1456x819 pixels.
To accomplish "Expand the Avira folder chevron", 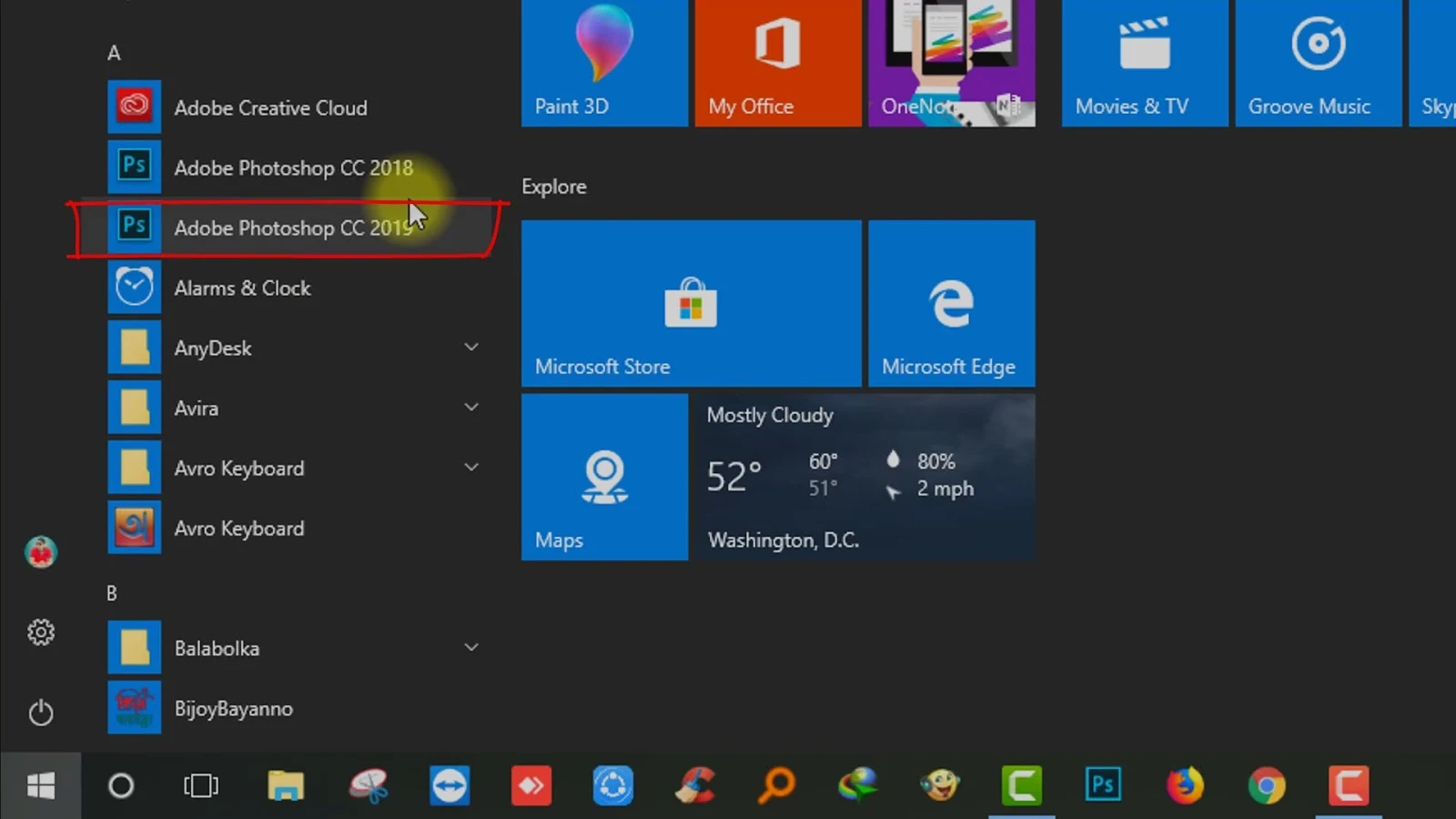I will [x=471, y=407].
